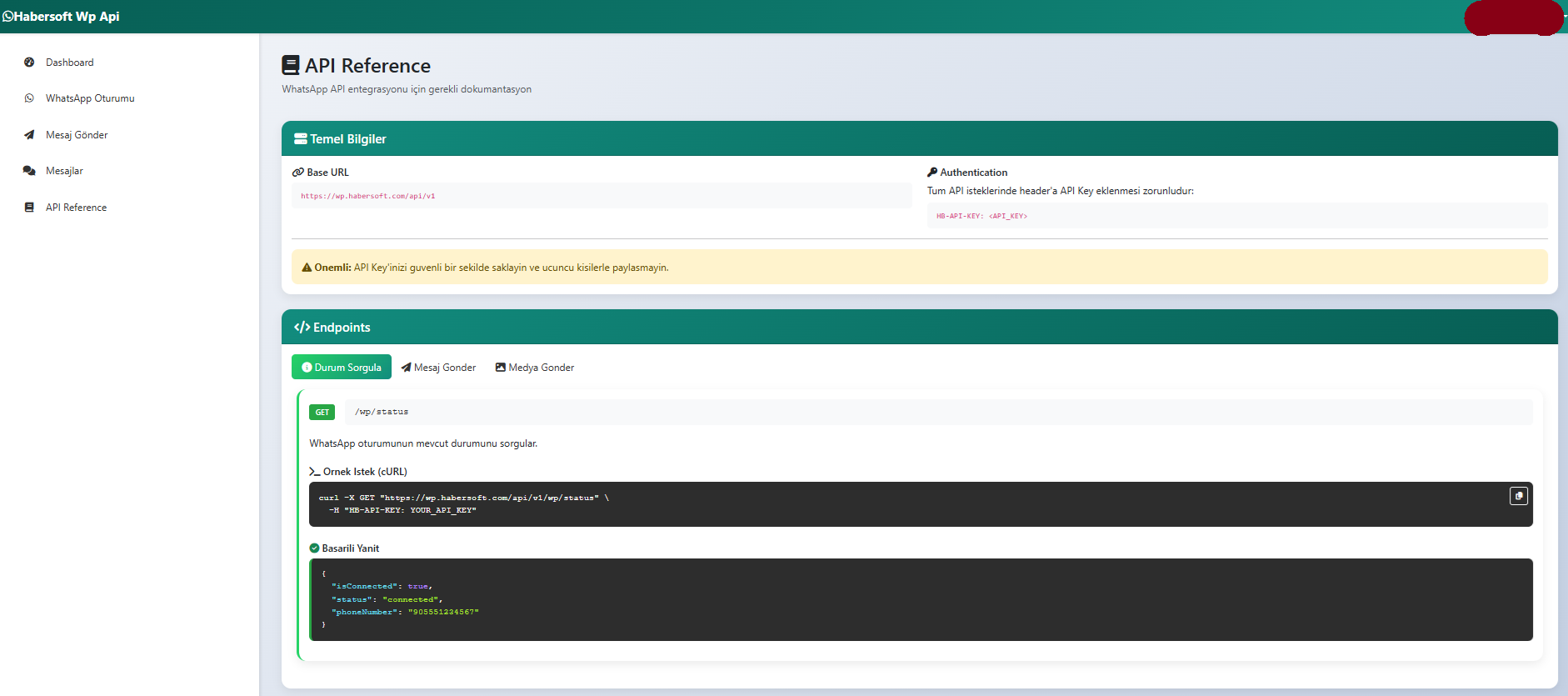Image resolution: width=1568 pixels, height=696 pixels.
Task: Click the green GET method badge
Action: click(x=322, y=413)
